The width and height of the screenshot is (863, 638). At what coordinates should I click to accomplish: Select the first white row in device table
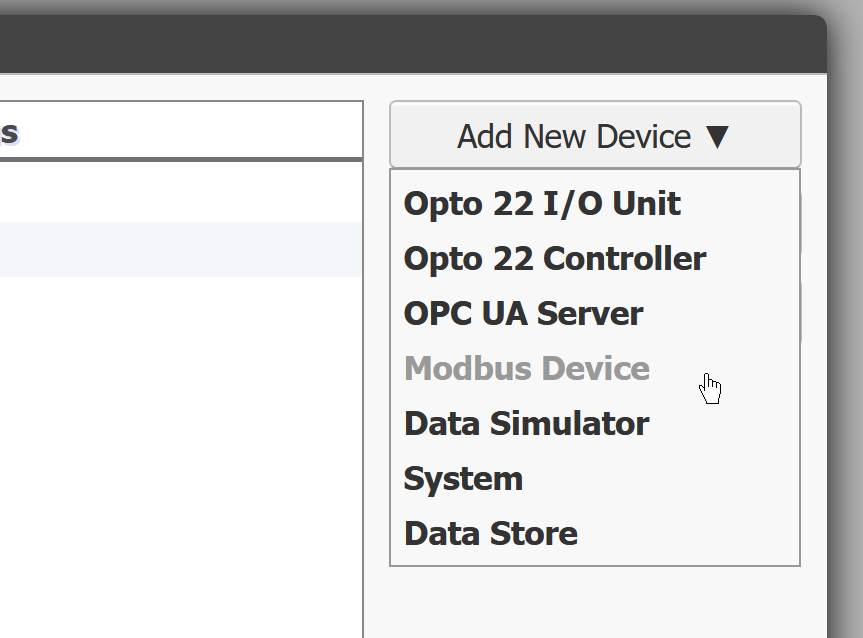181,192
